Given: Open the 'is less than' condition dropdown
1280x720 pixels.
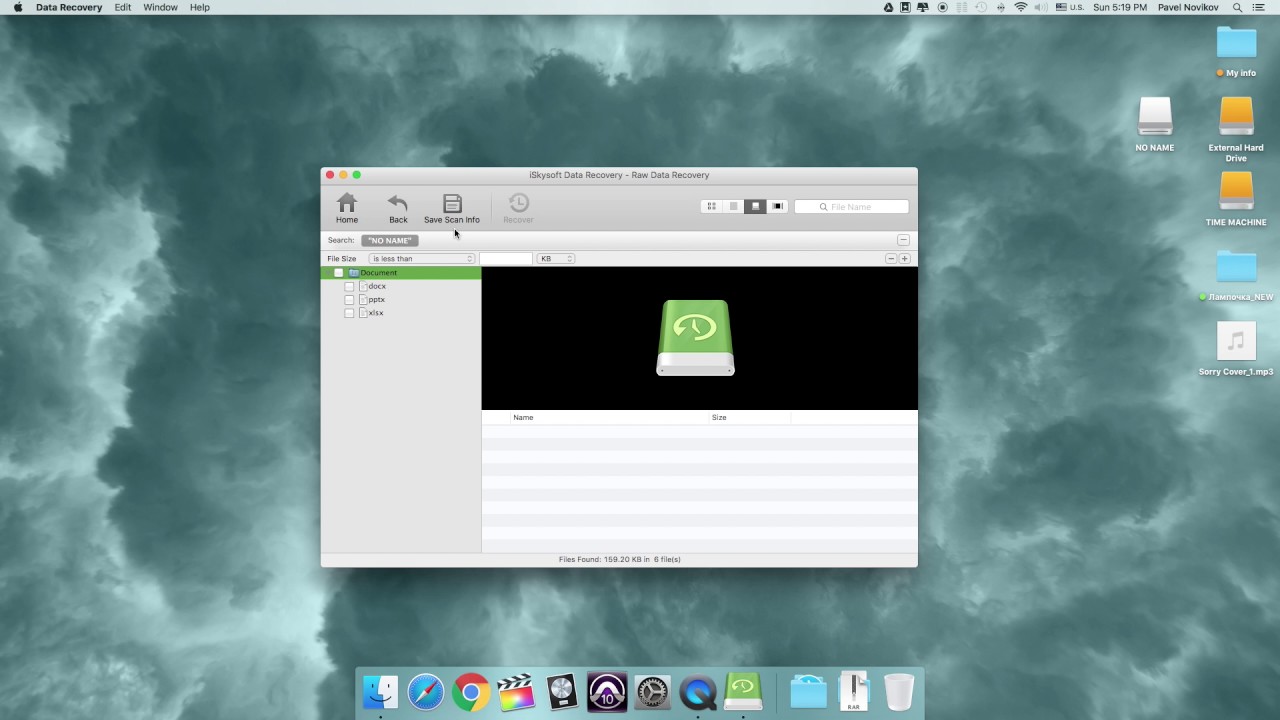Looking at the screenshot, I should point(422,258).
